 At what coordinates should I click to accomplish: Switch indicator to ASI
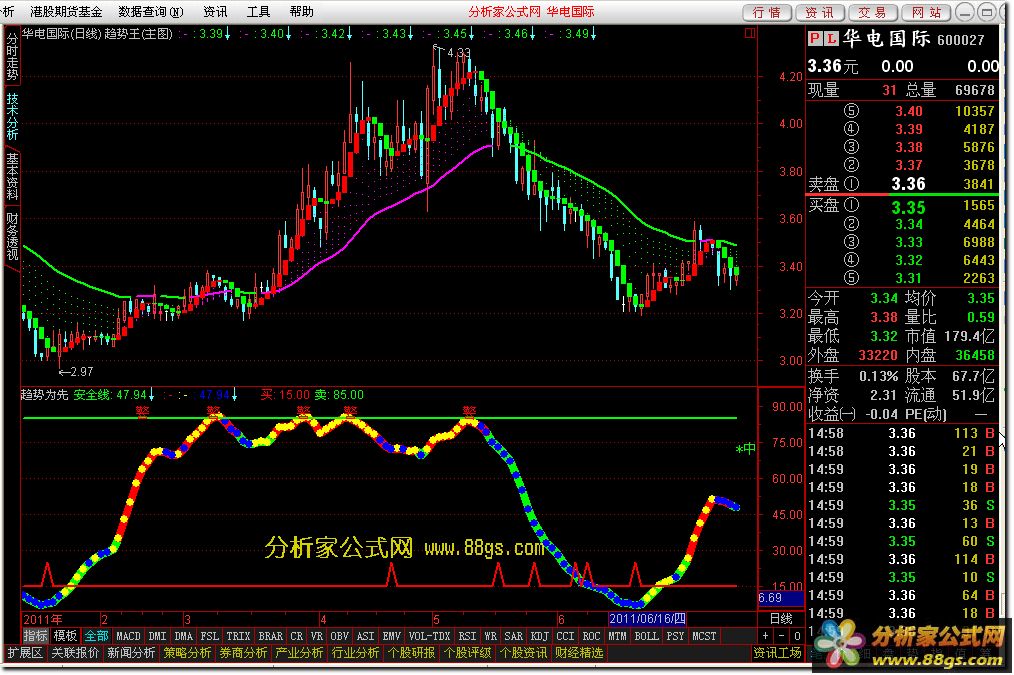[x=365, y=636]
